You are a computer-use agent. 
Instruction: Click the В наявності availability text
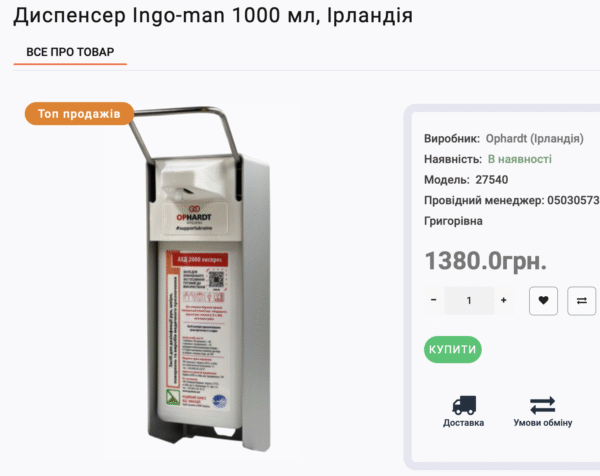pos(520,159)
